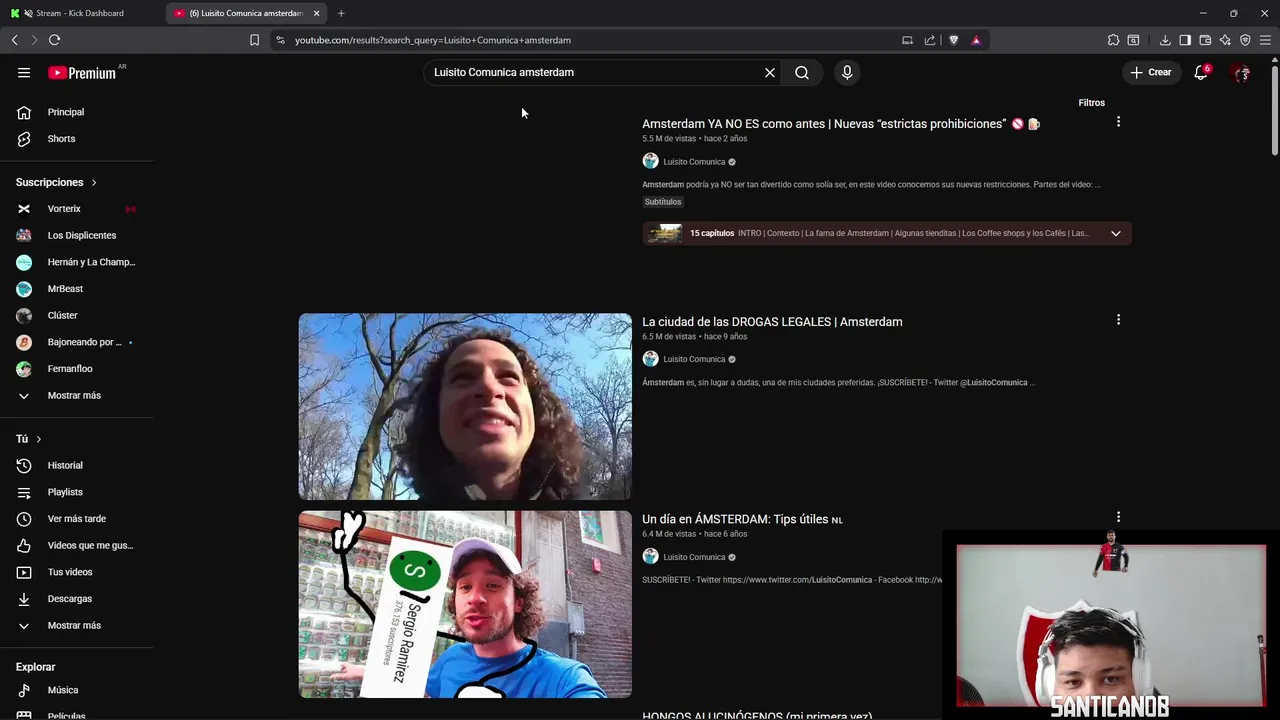Close the Luisito Comunica amsterdam tab
Image resolution: width=1280 pixels, height=720 pixels.
click(x=316, y=13)
